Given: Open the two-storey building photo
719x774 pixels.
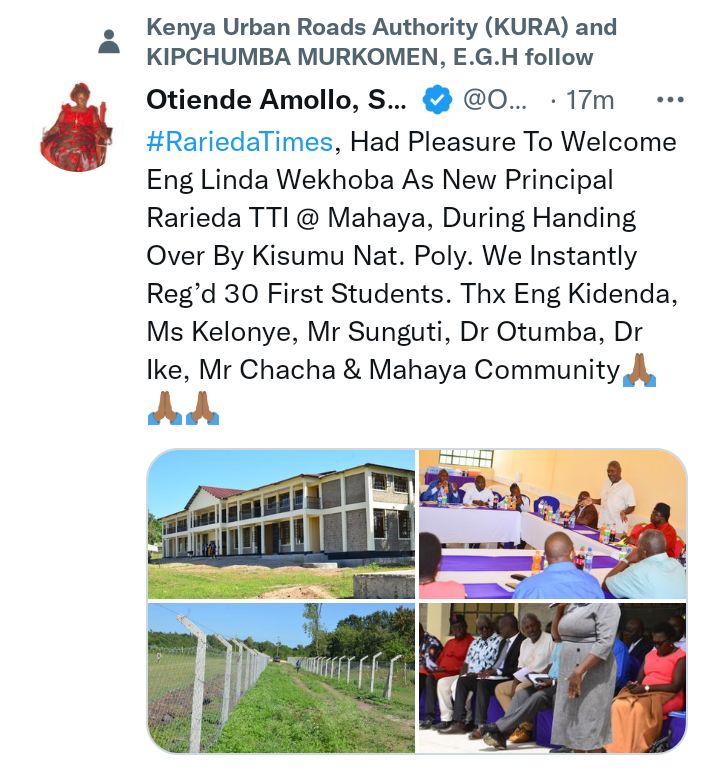Looking at the screenshot, I should coord(281,524).
